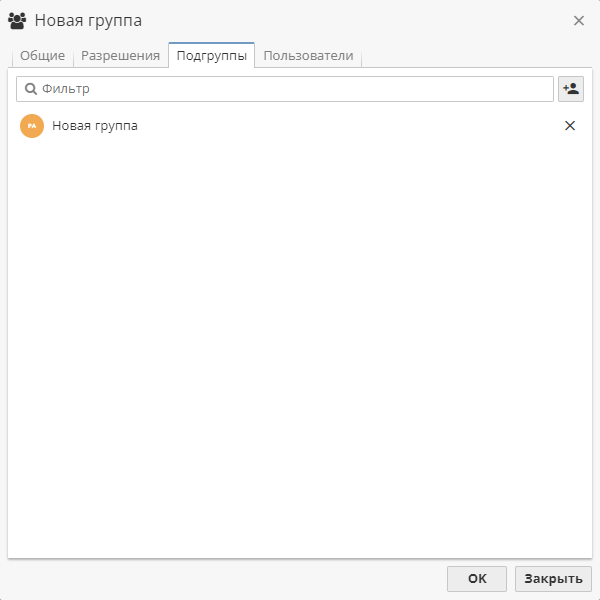The height and width of the screenshot is (600, 600).
Task: Click the group icon in the dialog title
Action: (x=17, y=21)
